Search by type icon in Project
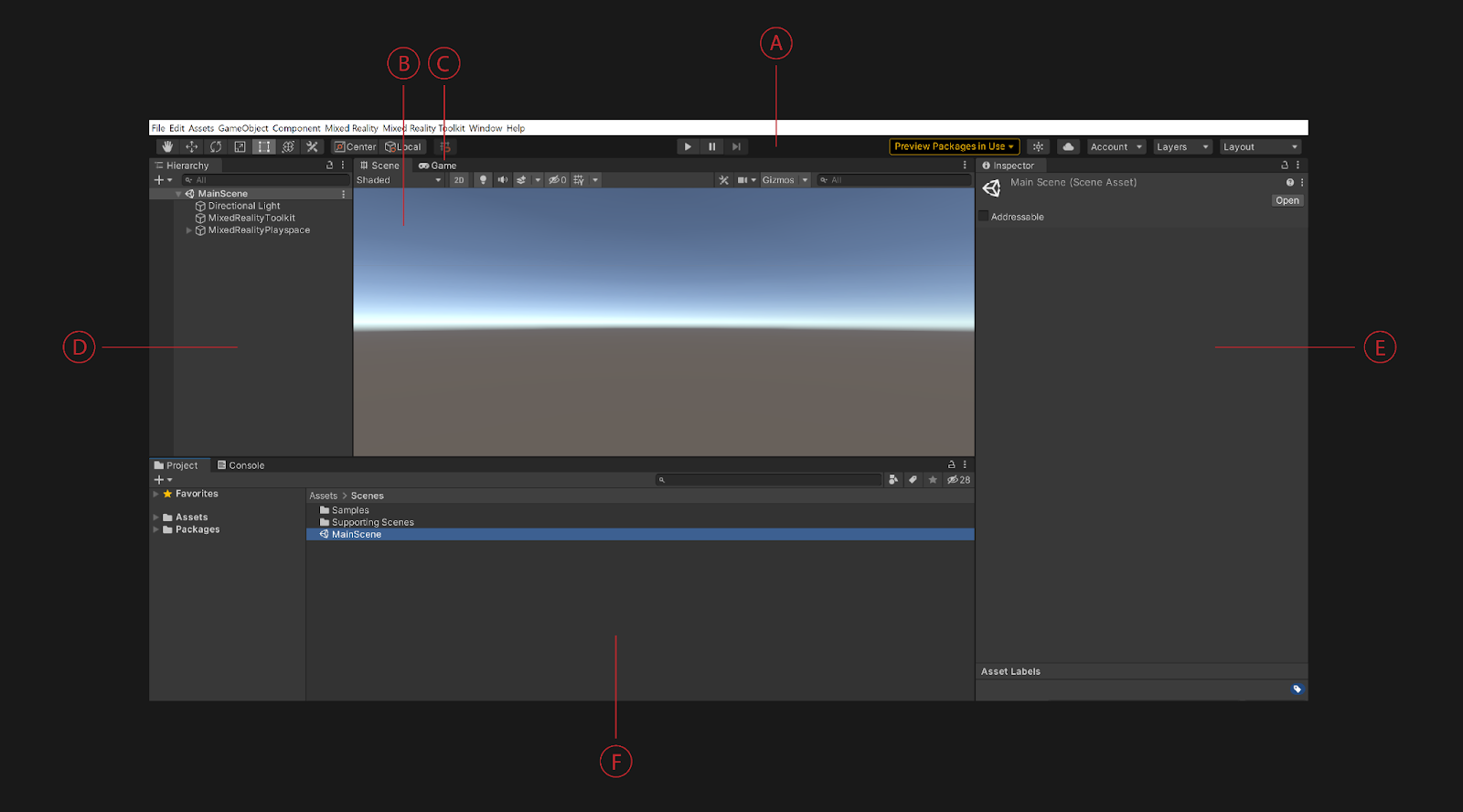 pos(893,479)
